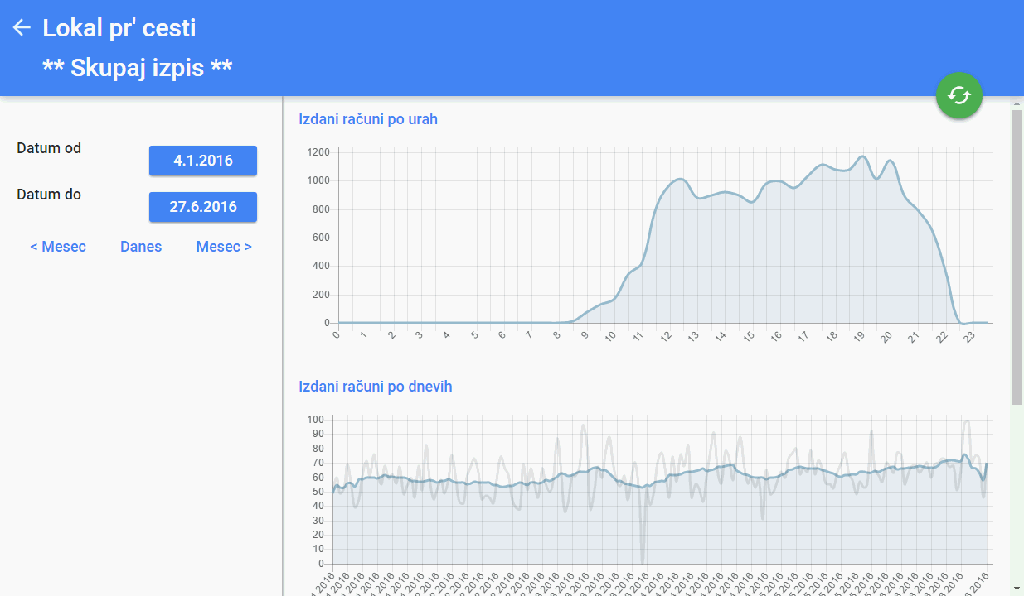Click the deepest dip in the daily chart
Screen dimensions: 1024x596
coord(642,560)
